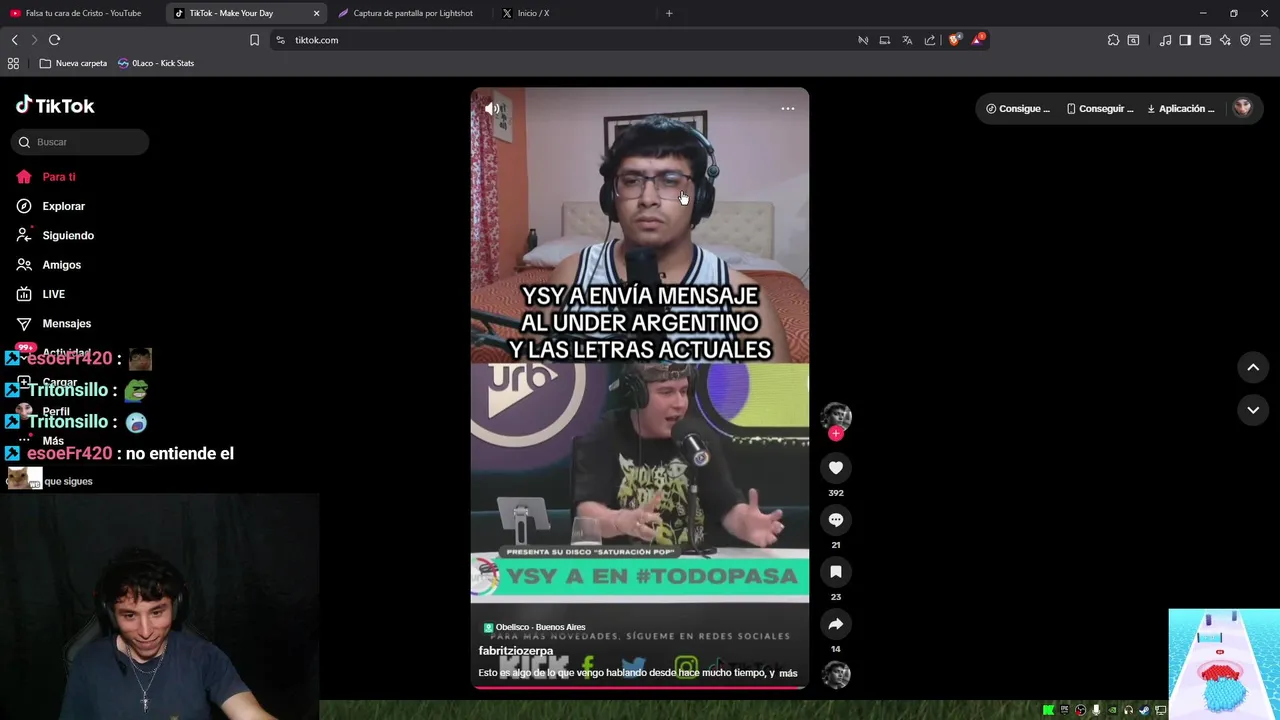Open the sound disc thumbnail below share
This screenshot has width=1280, height=720.
point(836,675)
